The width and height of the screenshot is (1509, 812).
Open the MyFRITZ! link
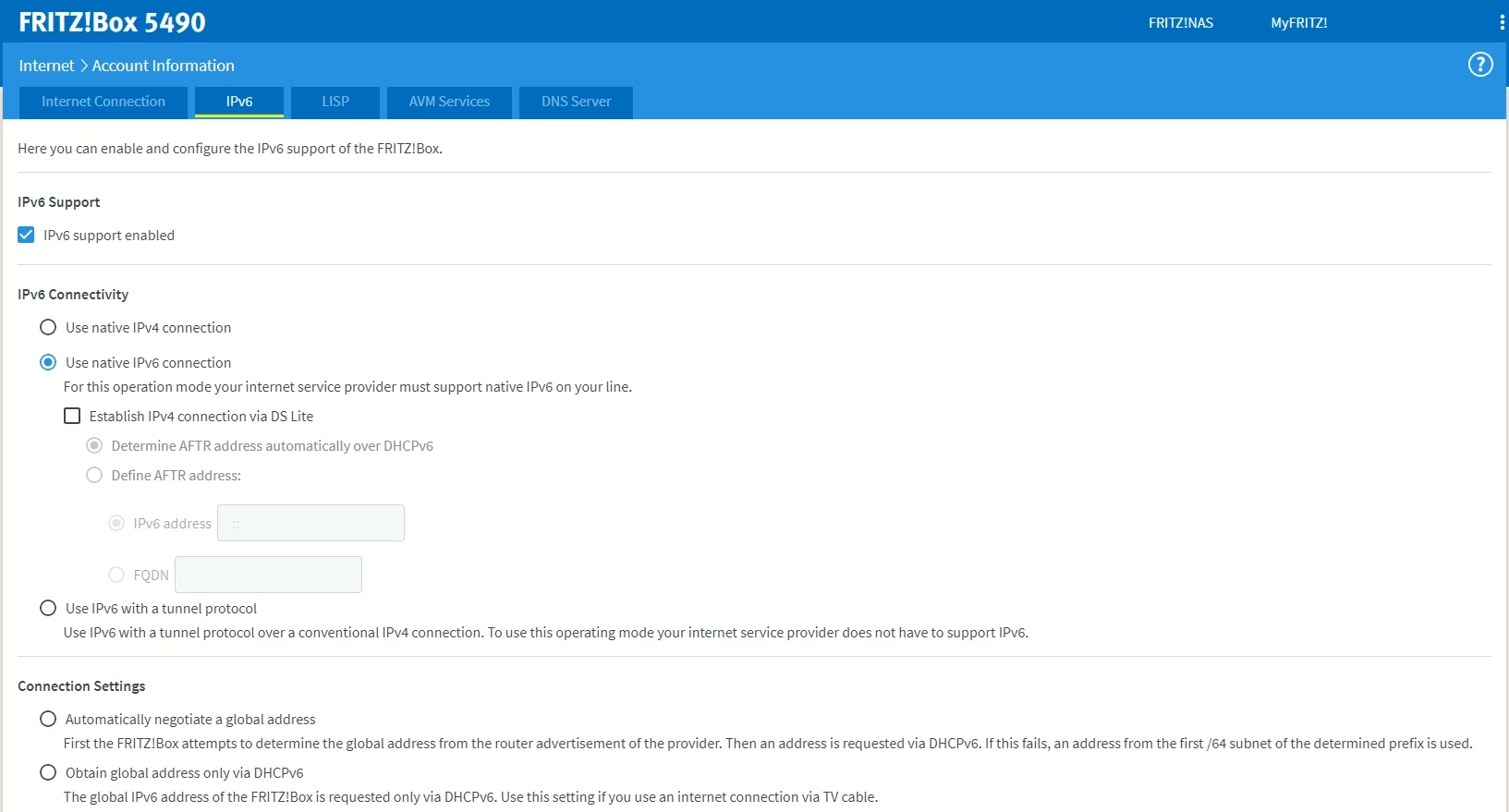point(1299,23)
